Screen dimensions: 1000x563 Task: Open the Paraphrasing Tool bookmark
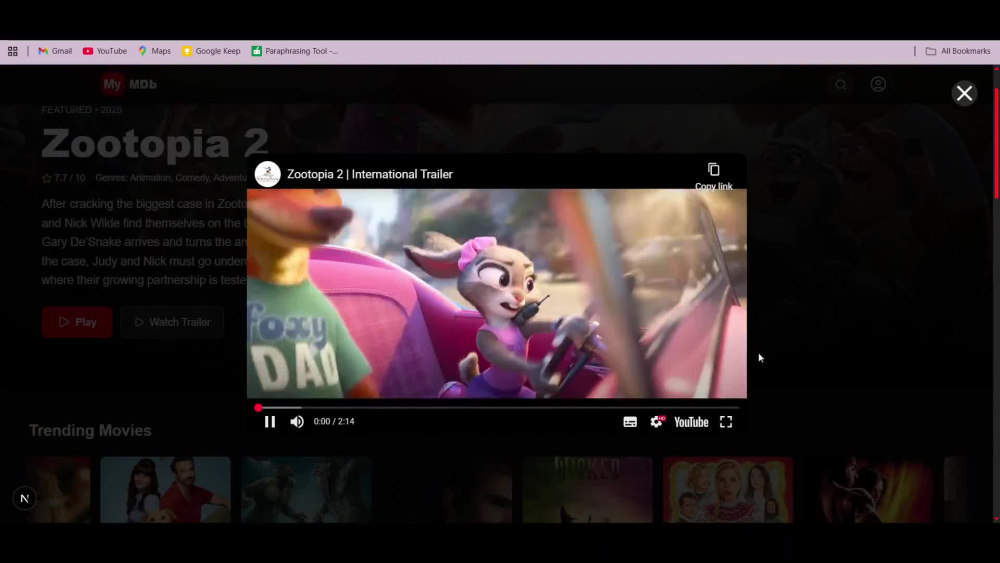[295, 51]
